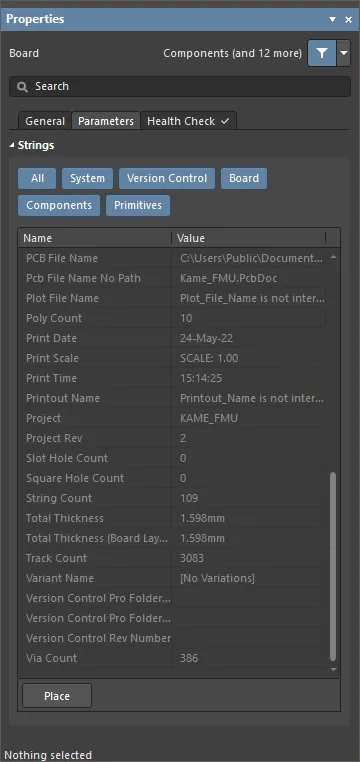
Task: Switch to the Health Check tab
Action: tap(188, 121)
